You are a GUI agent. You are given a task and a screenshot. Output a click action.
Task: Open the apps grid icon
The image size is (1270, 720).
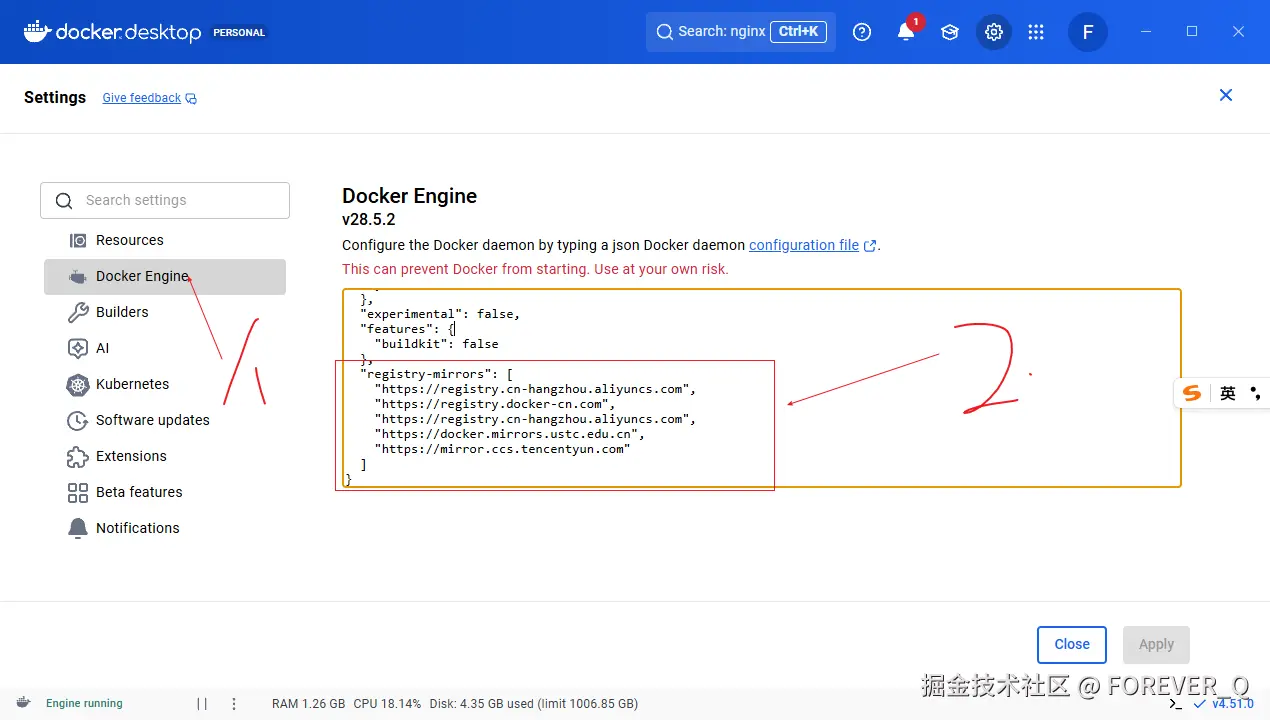coord(1036,32)
